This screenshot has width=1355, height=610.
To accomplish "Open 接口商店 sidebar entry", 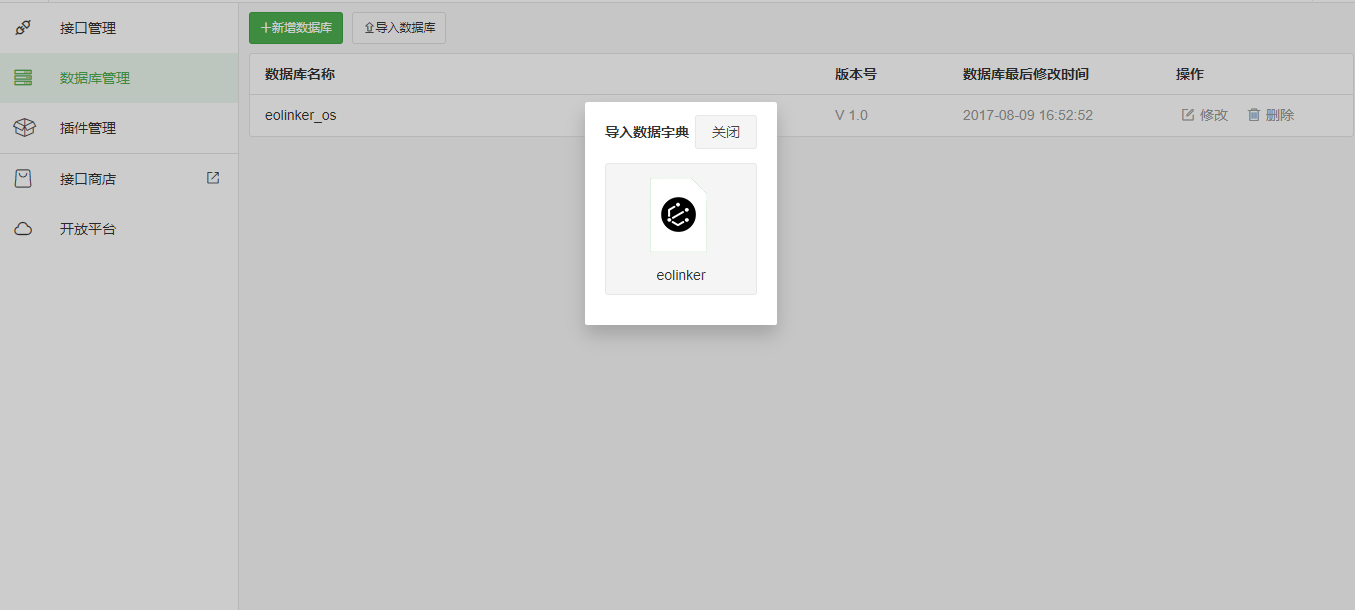I will 119,179.
